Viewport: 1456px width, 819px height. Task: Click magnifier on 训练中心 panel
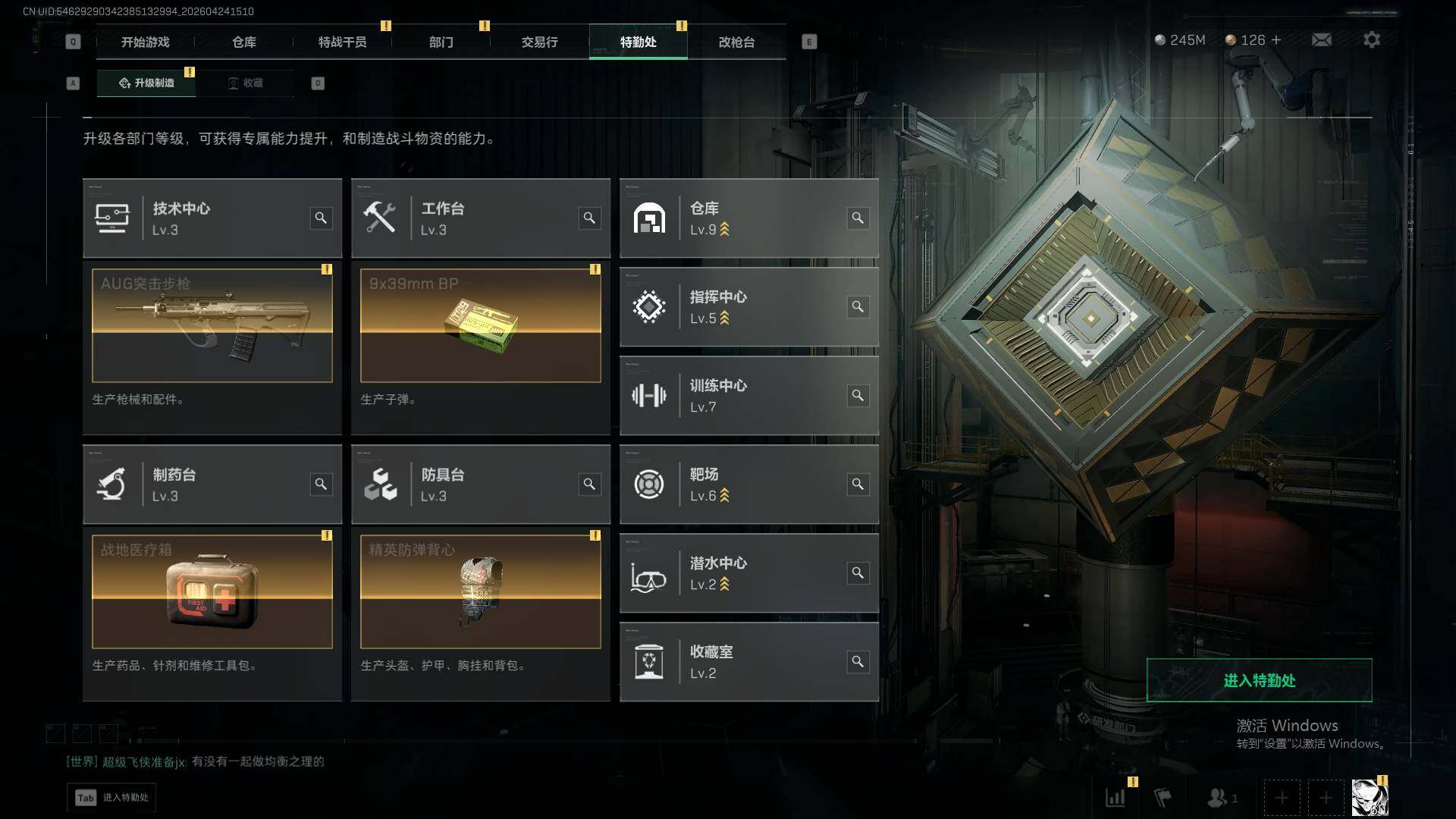858,396
